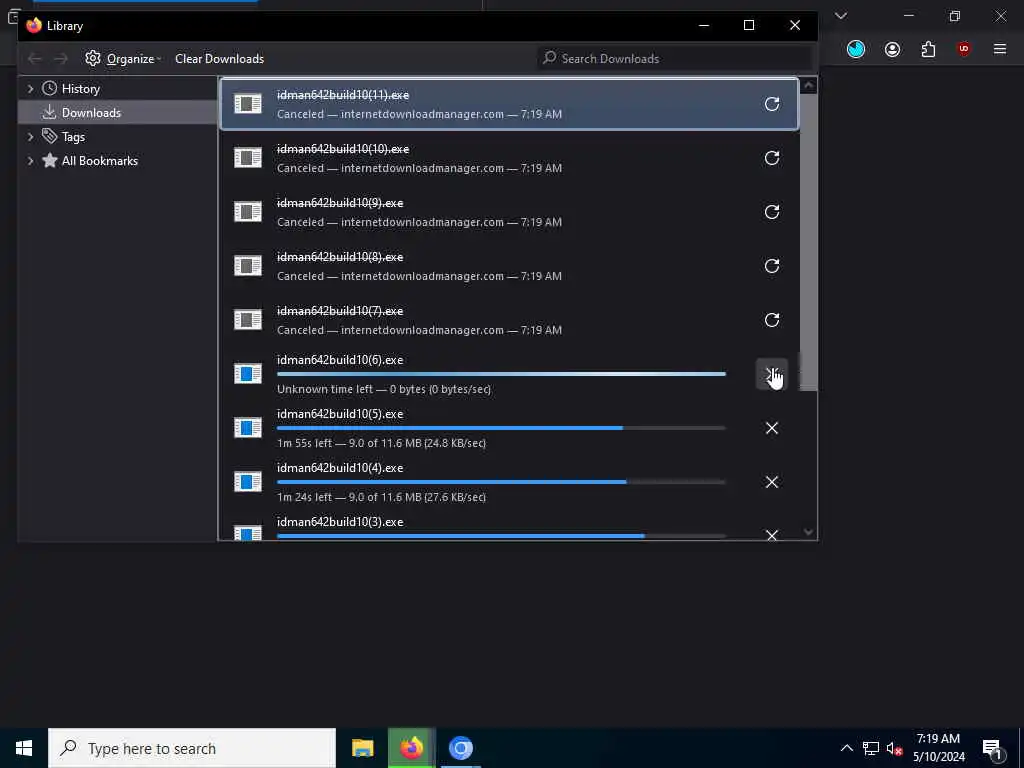Click progress bar of idman642build10(6).exe
1024x768 pixels.
coord(501,374)
